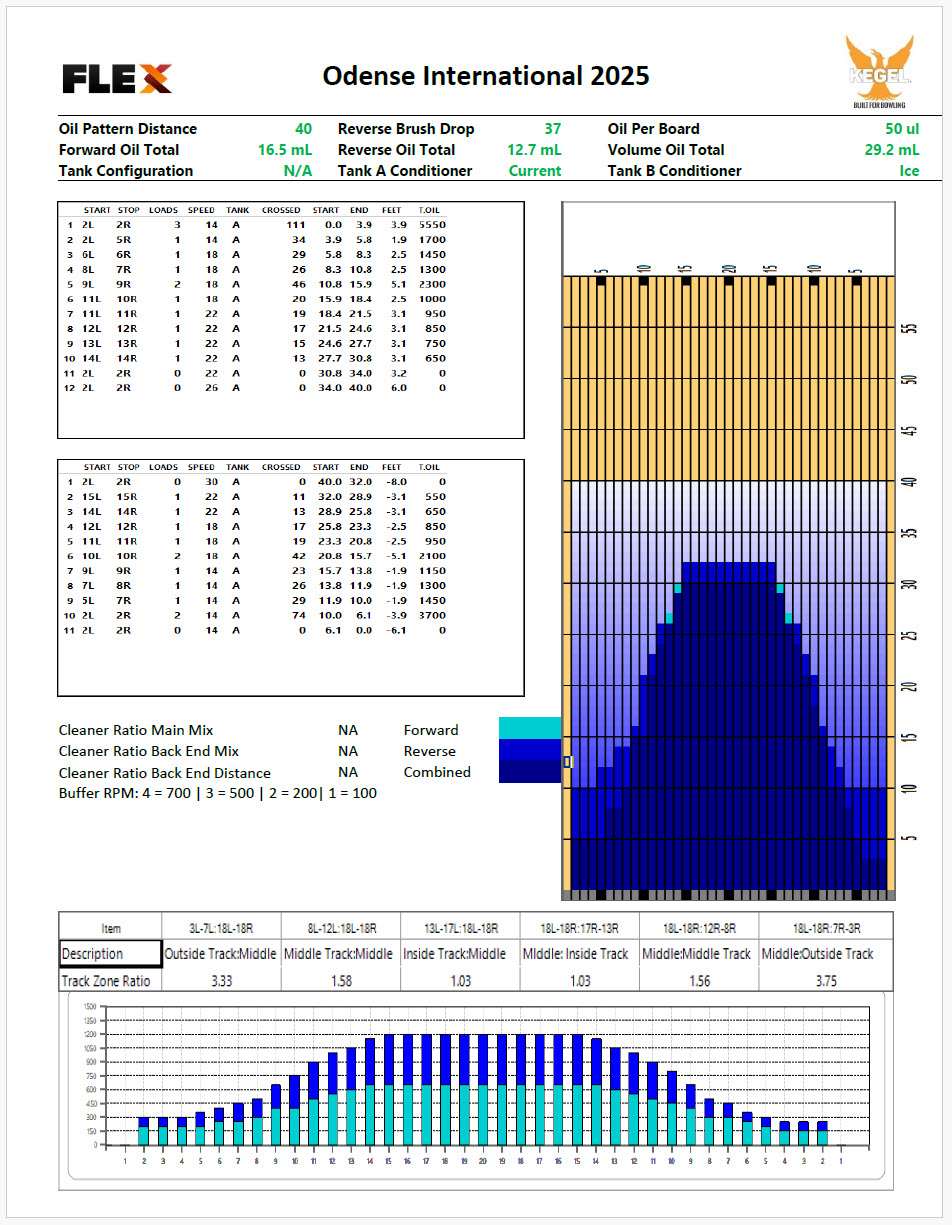Image resolution: width=952 pixels, height=1225 pixels.
Task: Click the Odense International 2025 title
Action: tap(486, 76)
